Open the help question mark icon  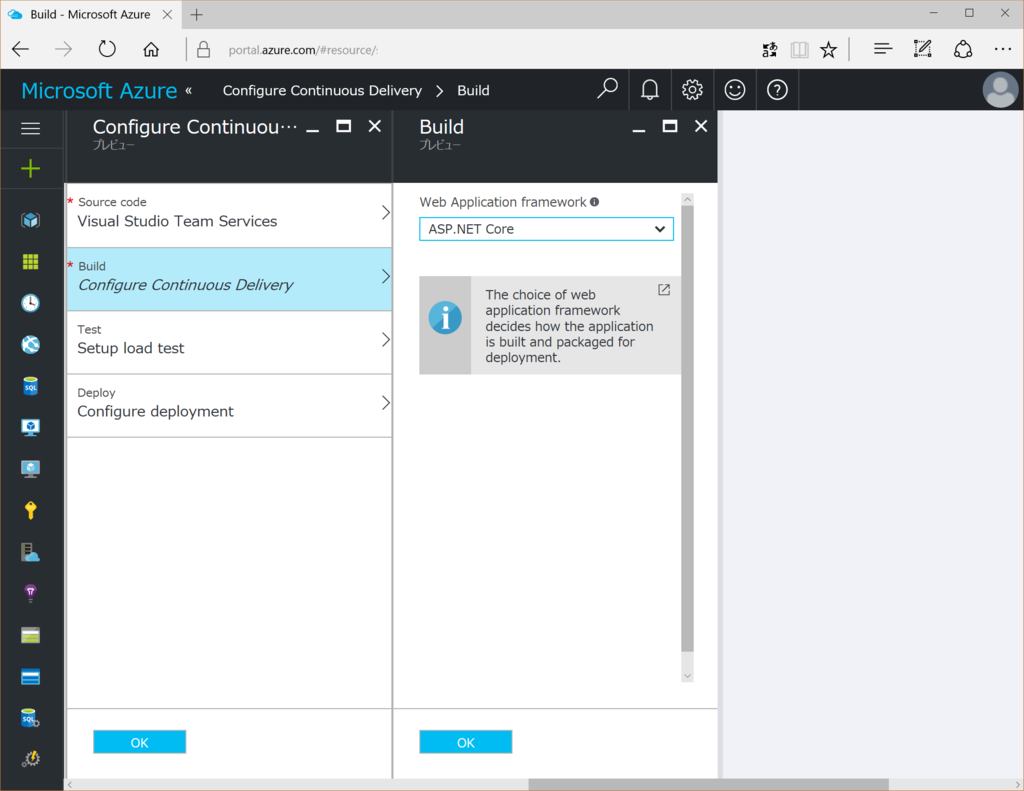[x=777, y=89]
